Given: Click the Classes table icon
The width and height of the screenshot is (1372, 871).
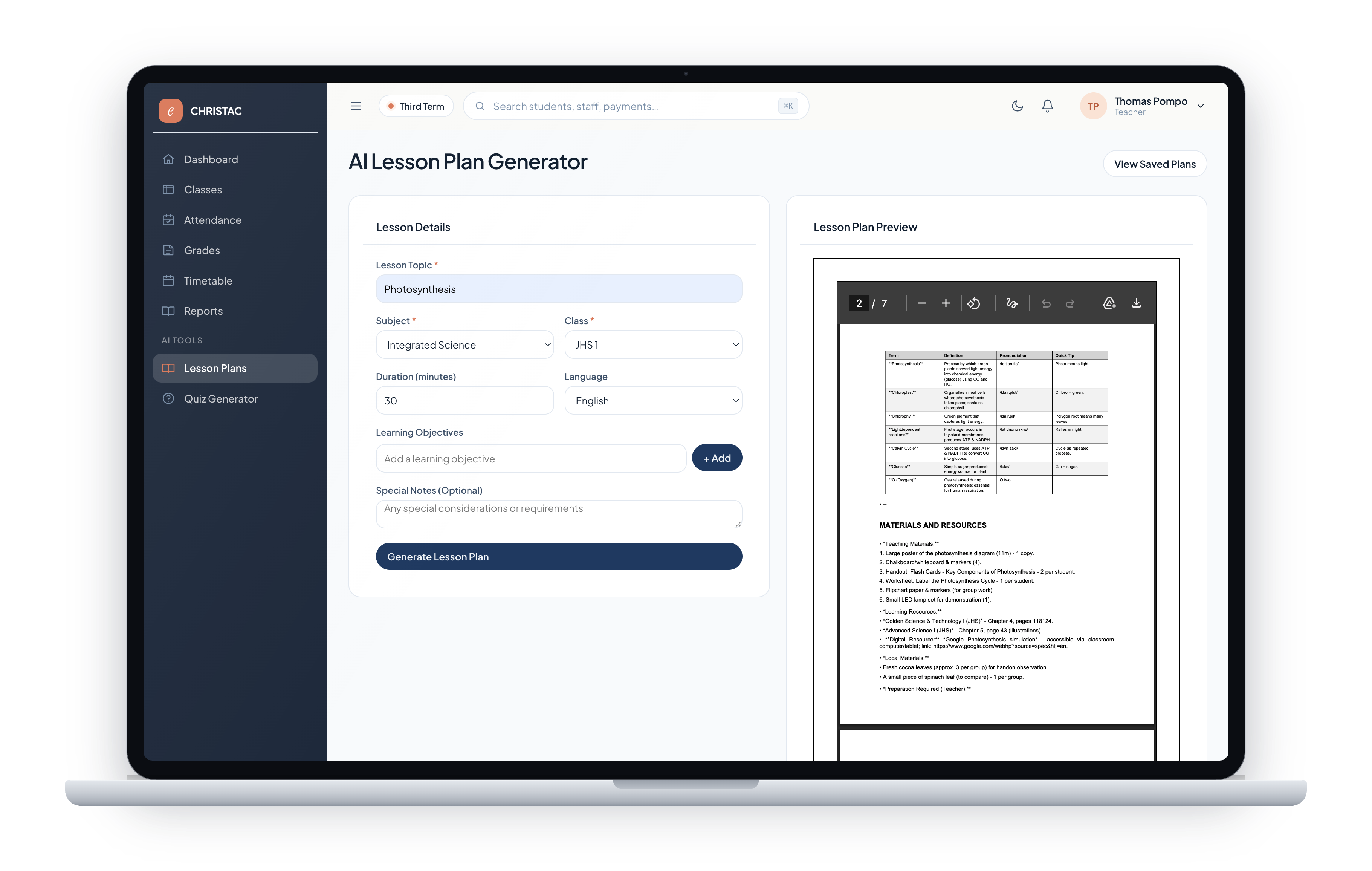Looking at the screenshot, I should (168, 189).
